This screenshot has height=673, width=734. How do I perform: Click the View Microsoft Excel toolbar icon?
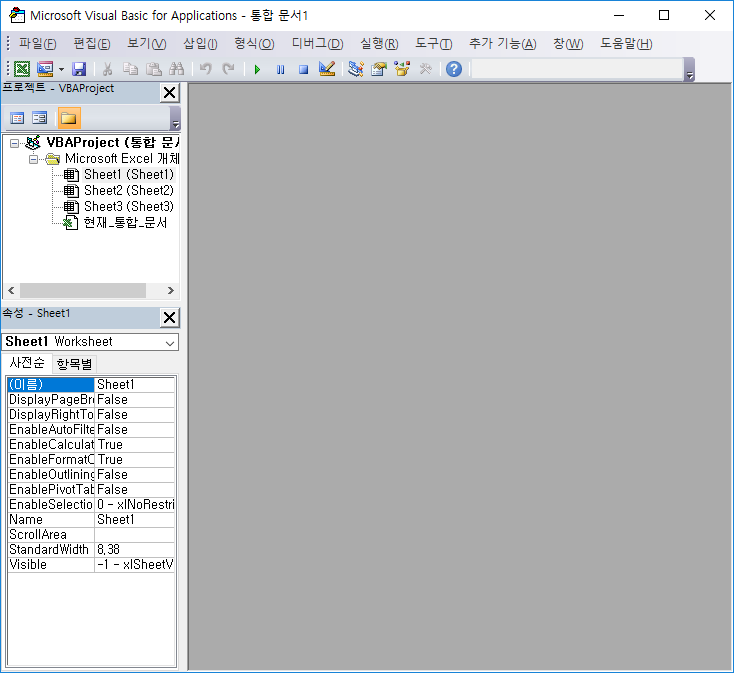[x=22, y=69]
